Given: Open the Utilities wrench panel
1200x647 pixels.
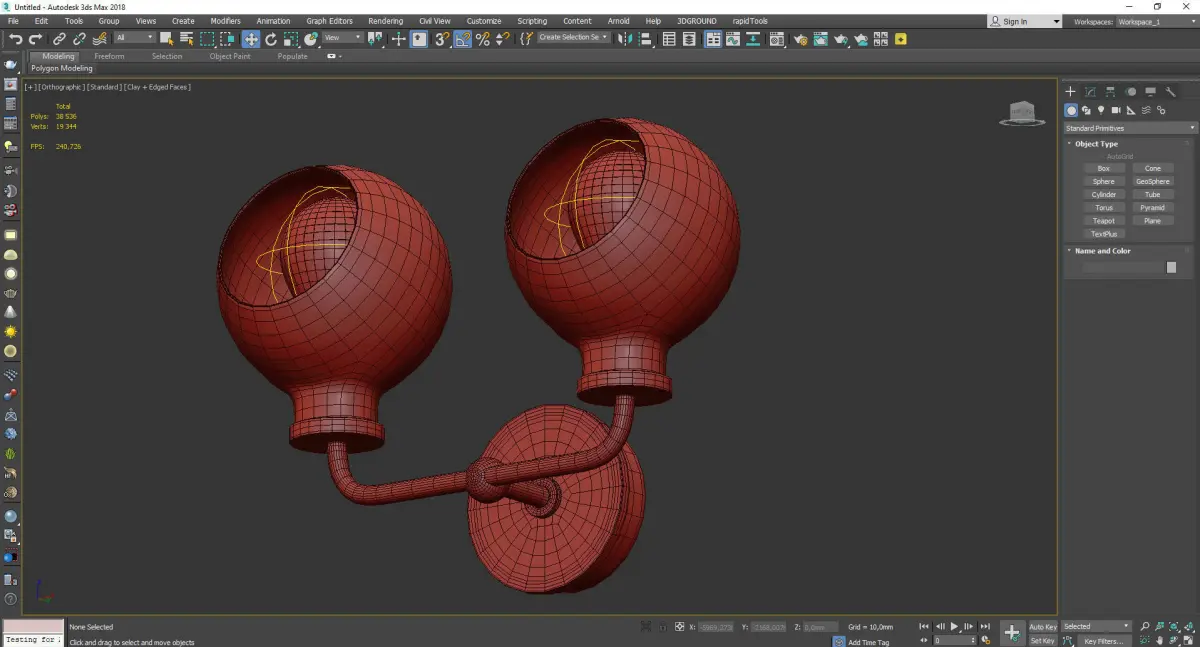Looking at the screenshot, I should pos(1170,92).
